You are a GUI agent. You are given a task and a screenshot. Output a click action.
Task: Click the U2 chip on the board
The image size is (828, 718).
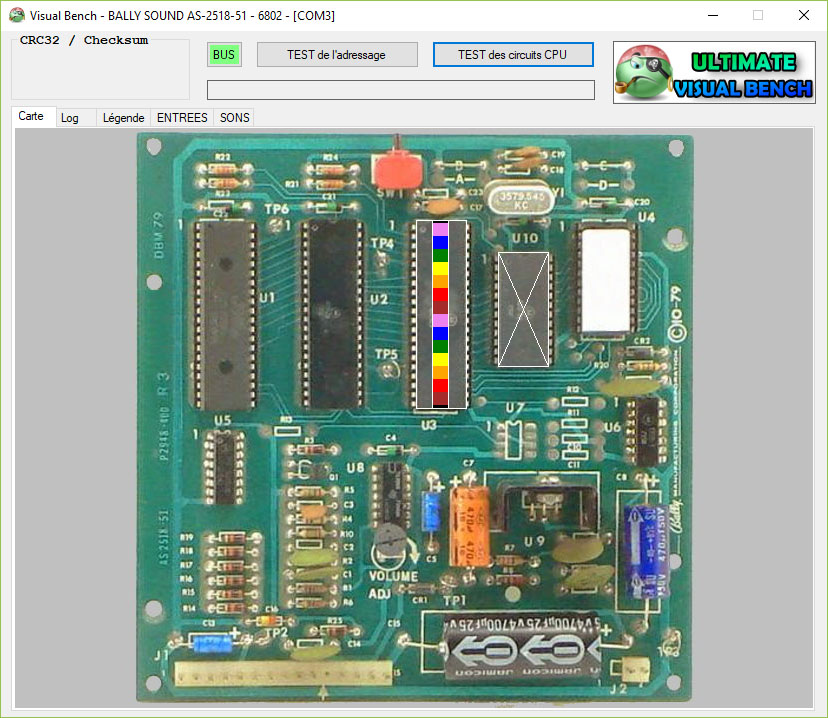332,315
